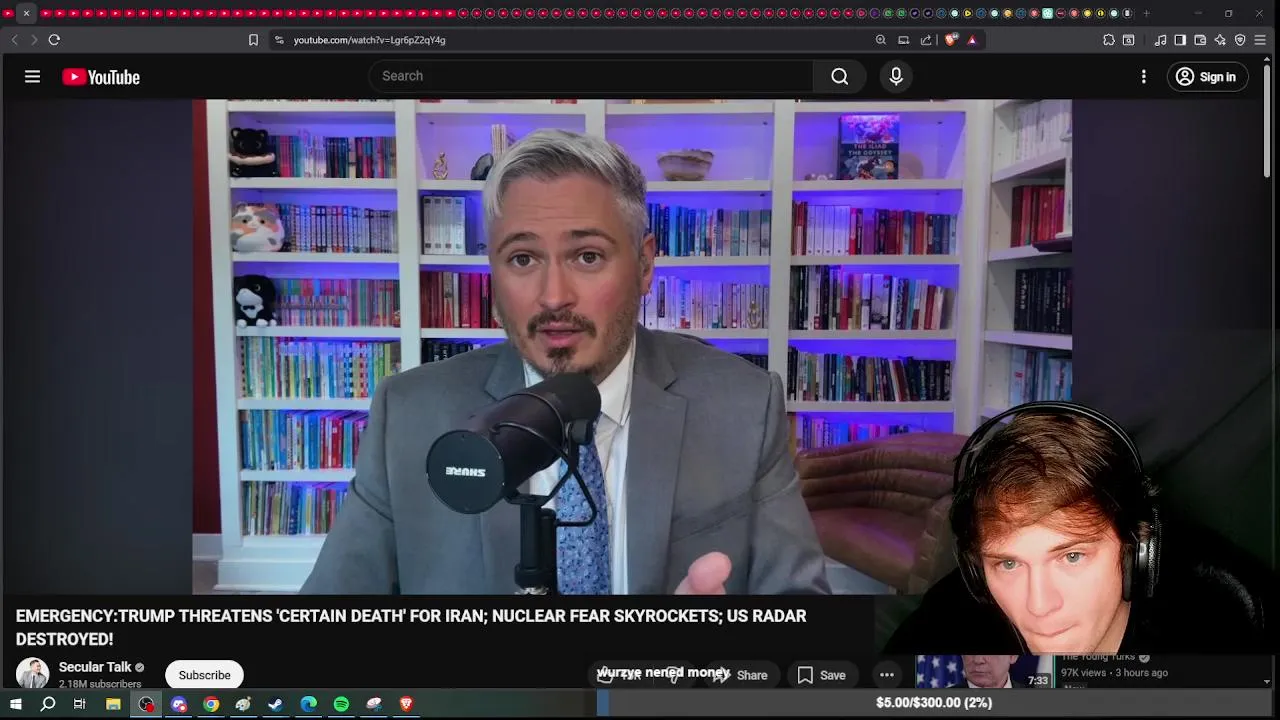1280x720 pixels.
Task: Reload the page in the browser
Action: tap(54, 40)
